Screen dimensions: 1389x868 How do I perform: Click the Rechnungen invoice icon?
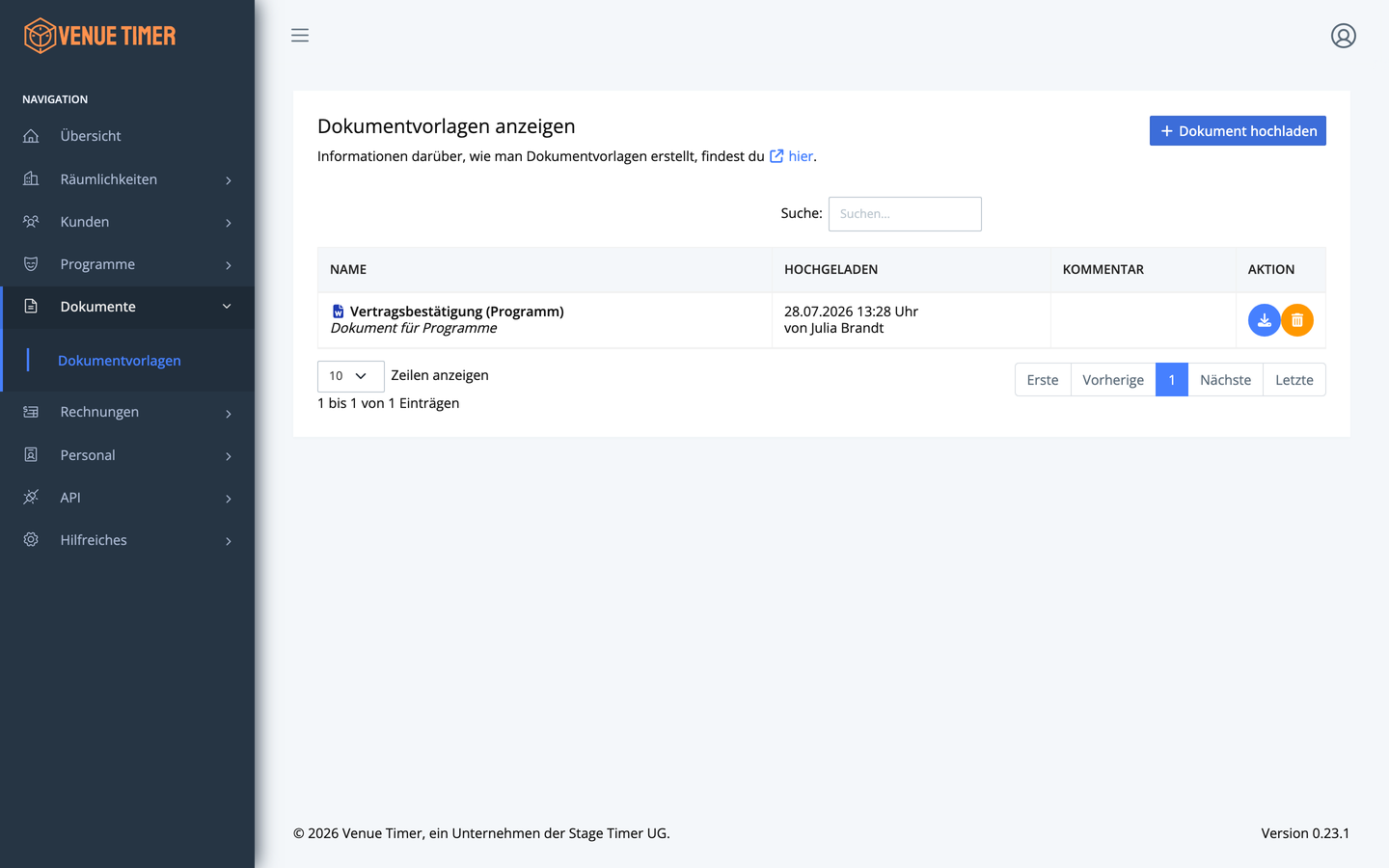[31, 412]
